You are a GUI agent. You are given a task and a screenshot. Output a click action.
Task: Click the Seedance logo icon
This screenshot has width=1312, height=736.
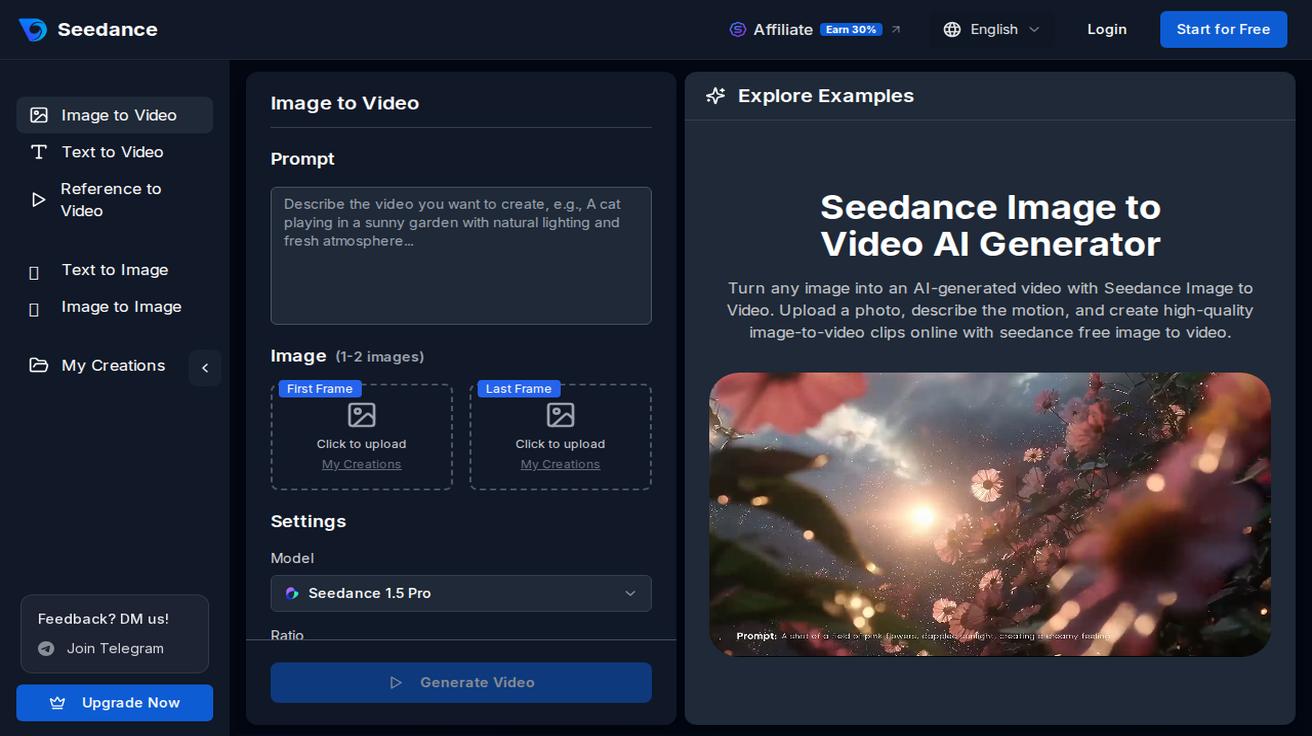point(33,30)
